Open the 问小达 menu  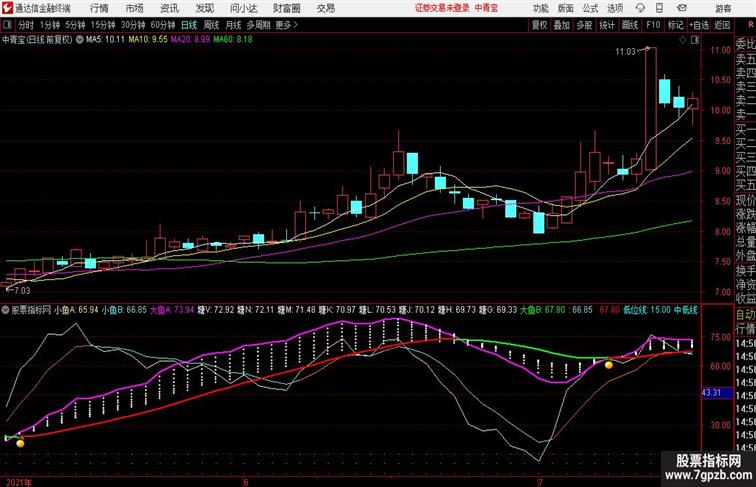coord(243,8)
